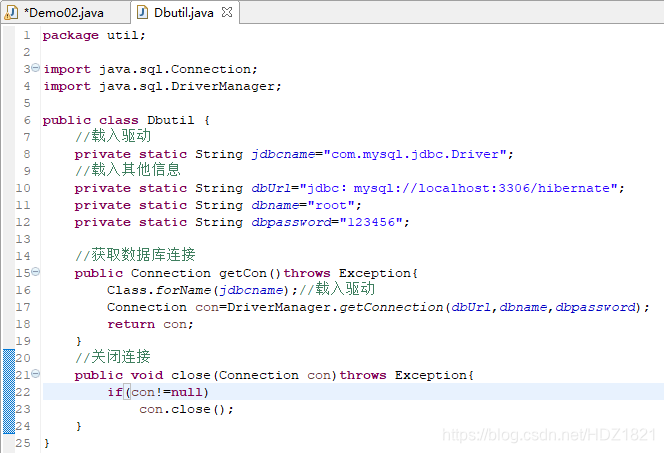664x453 pixels.
Task: Click the JDBC URL string with localhost:3306/hibernate
Action: 459,188
